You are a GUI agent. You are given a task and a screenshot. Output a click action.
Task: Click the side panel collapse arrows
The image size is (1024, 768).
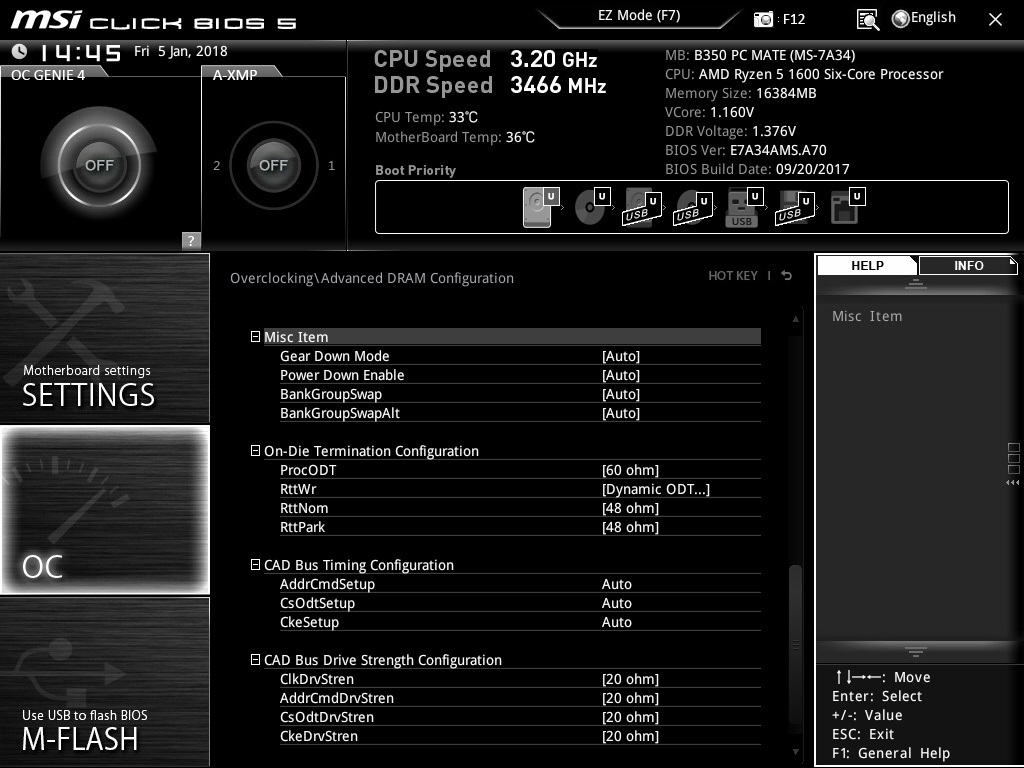click(x=1012, y=483)
